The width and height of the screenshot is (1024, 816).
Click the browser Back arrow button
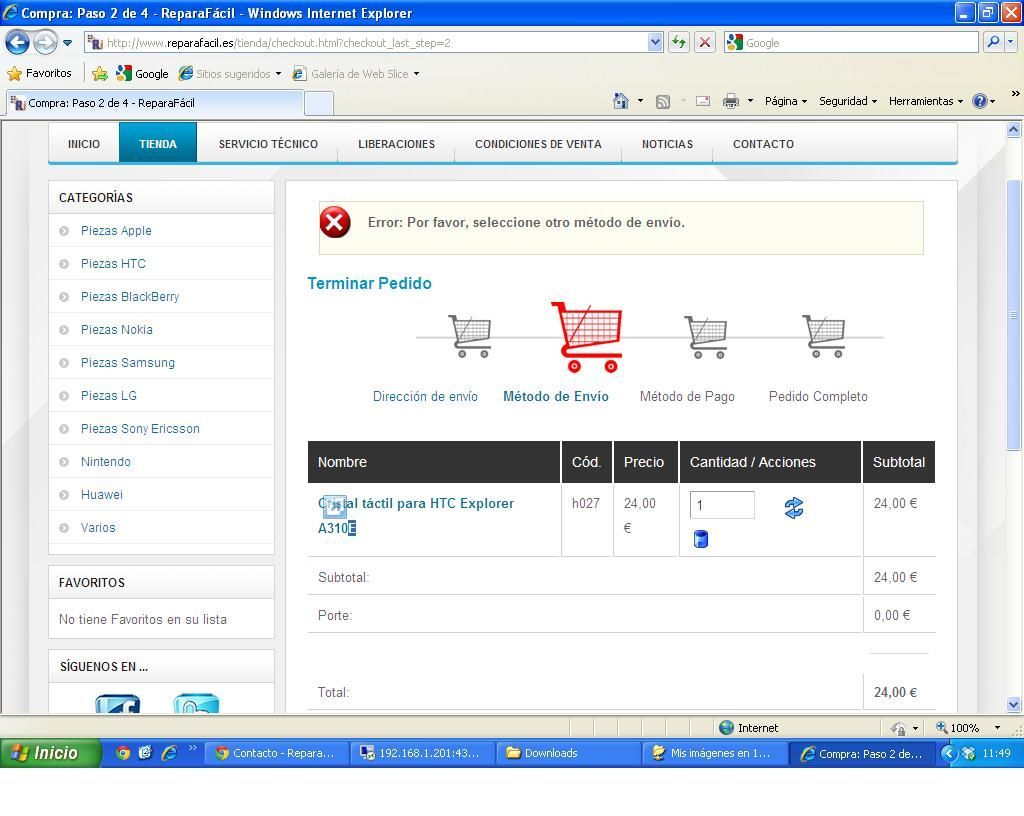18,43
